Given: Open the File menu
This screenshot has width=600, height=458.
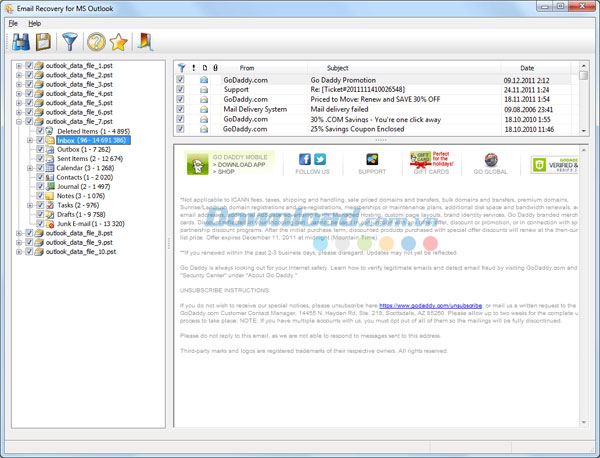Looking at the screenshot, I should [x=13, y=23].
